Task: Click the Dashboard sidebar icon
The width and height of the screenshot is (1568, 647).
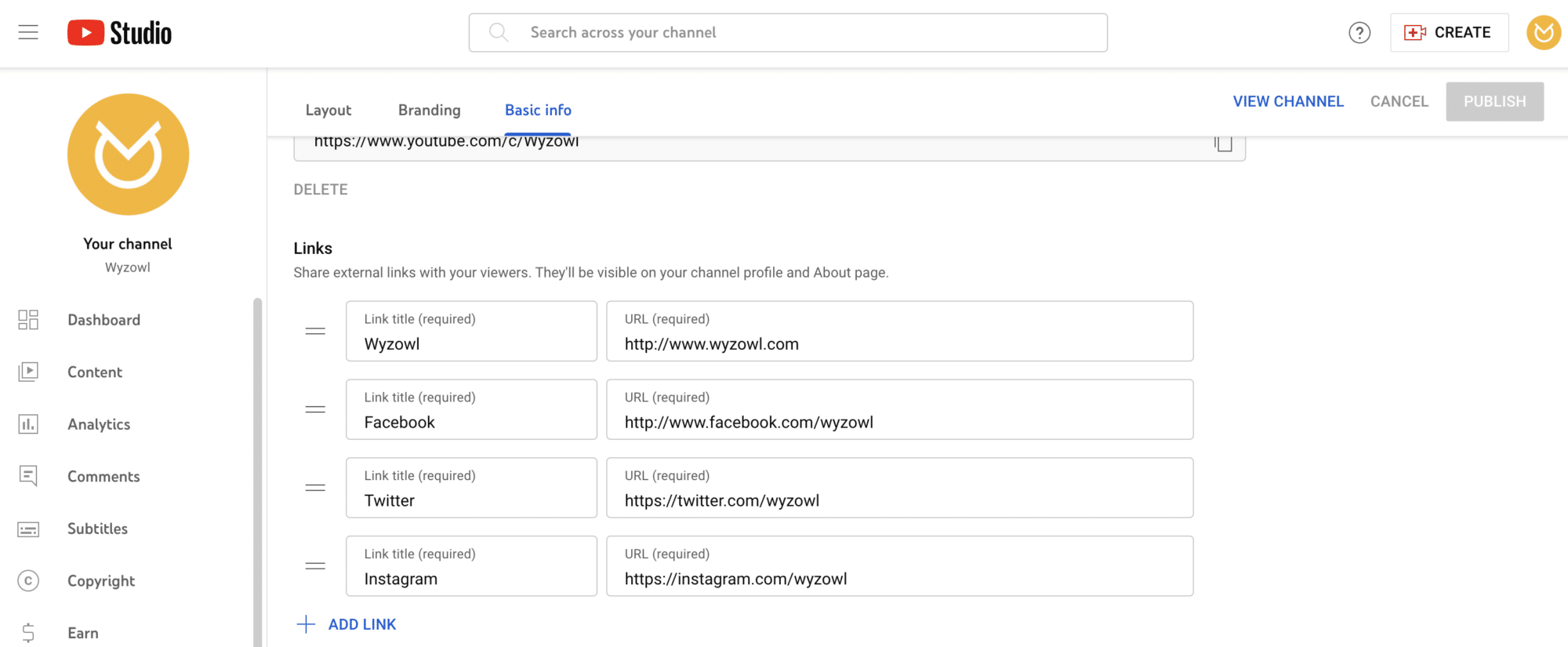Action: [28, 320]
